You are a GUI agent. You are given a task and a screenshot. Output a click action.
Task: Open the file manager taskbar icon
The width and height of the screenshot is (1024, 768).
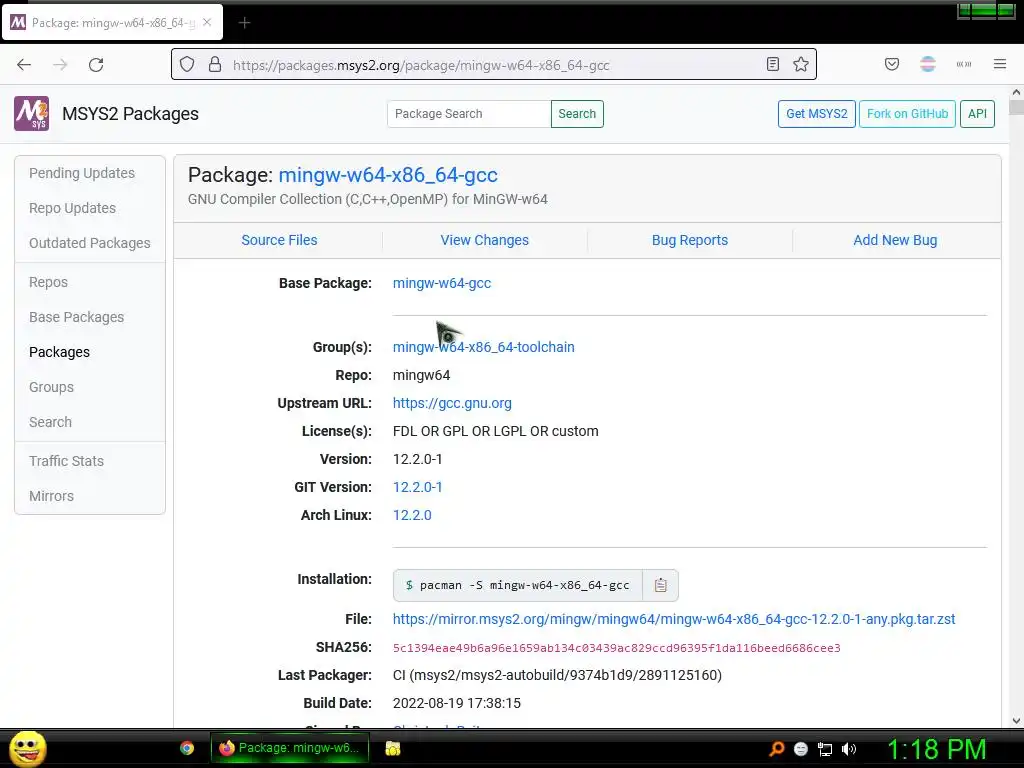(x=392, y=748)
